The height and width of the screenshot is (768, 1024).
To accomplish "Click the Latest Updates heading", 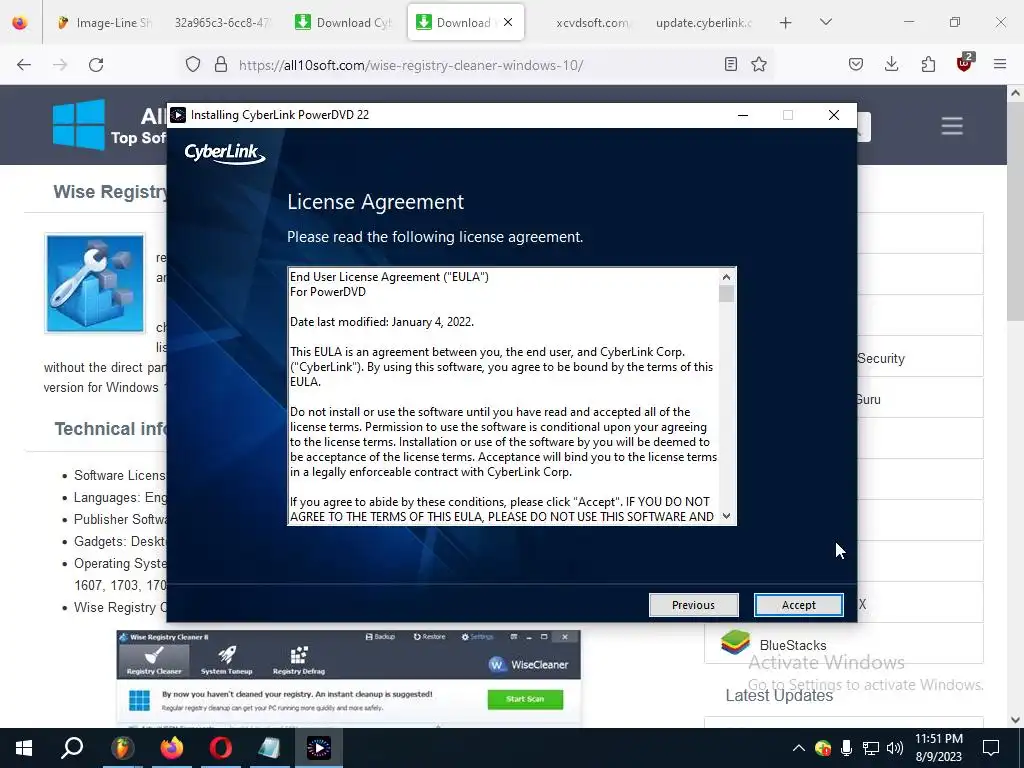I will (779, 696).
